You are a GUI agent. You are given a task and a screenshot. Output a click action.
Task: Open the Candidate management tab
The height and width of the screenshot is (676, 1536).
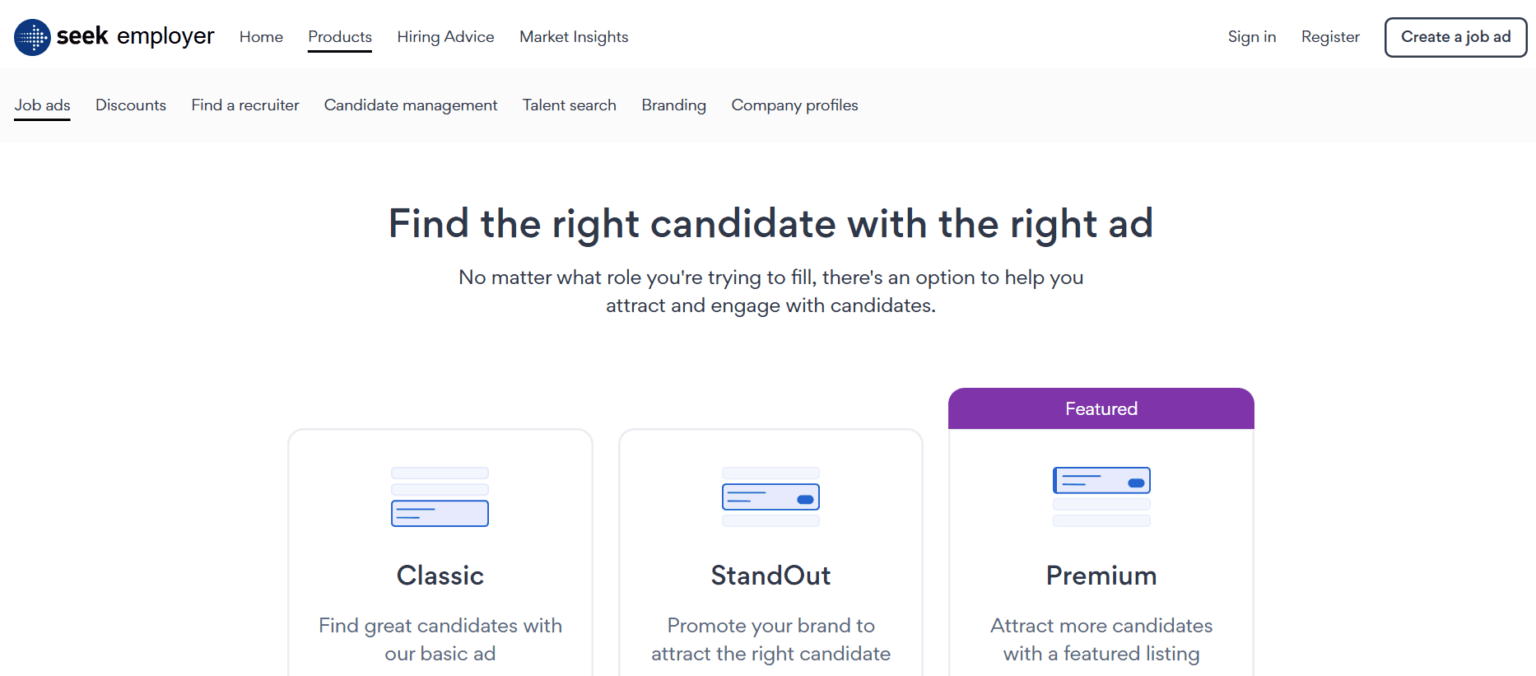410,105
